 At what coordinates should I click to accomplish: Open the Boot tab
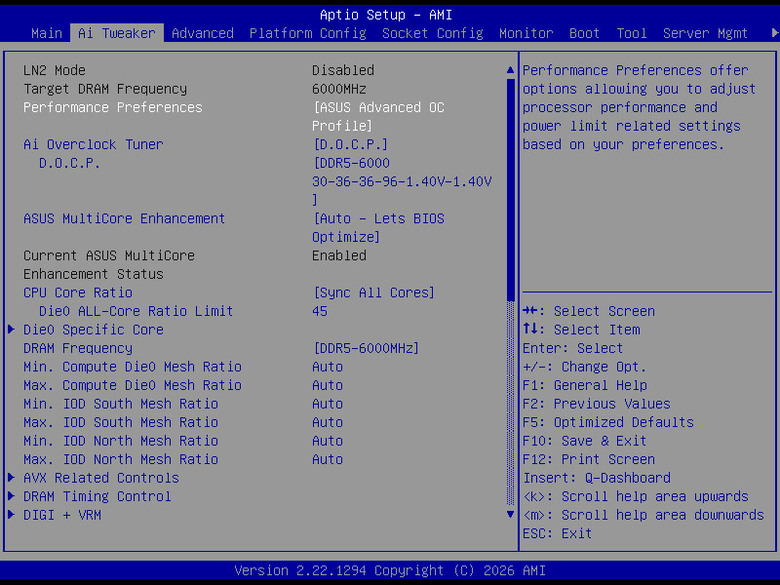[x=584, y=33]
